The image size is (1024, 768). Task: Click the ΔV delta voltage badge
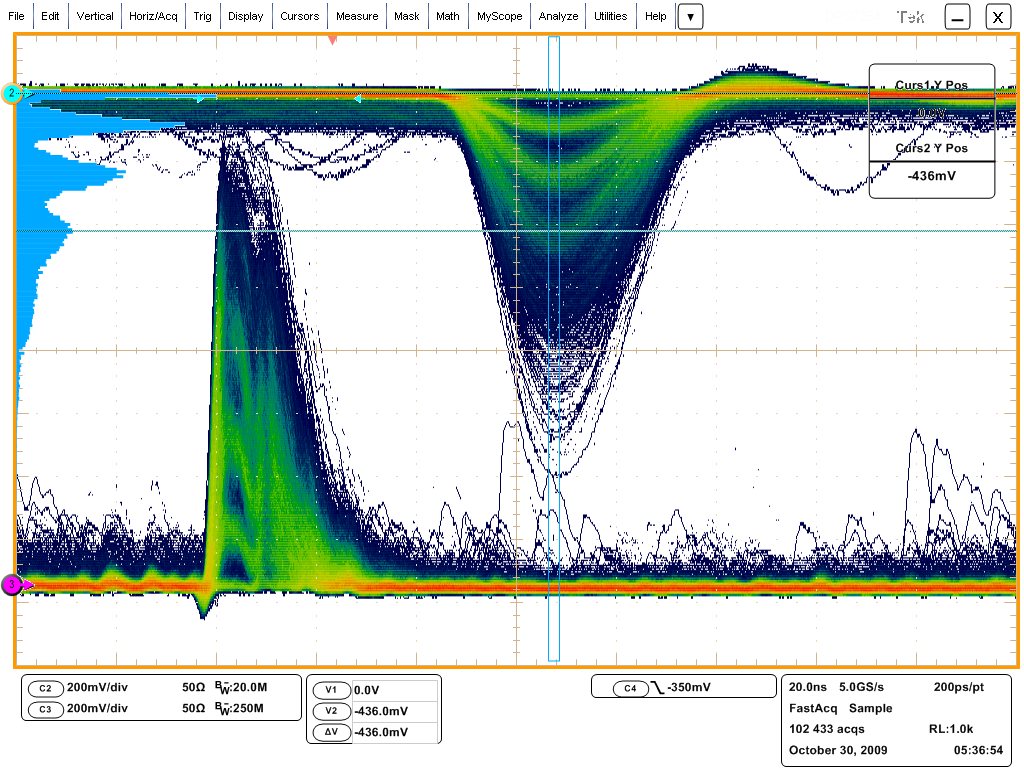point(332,732)
